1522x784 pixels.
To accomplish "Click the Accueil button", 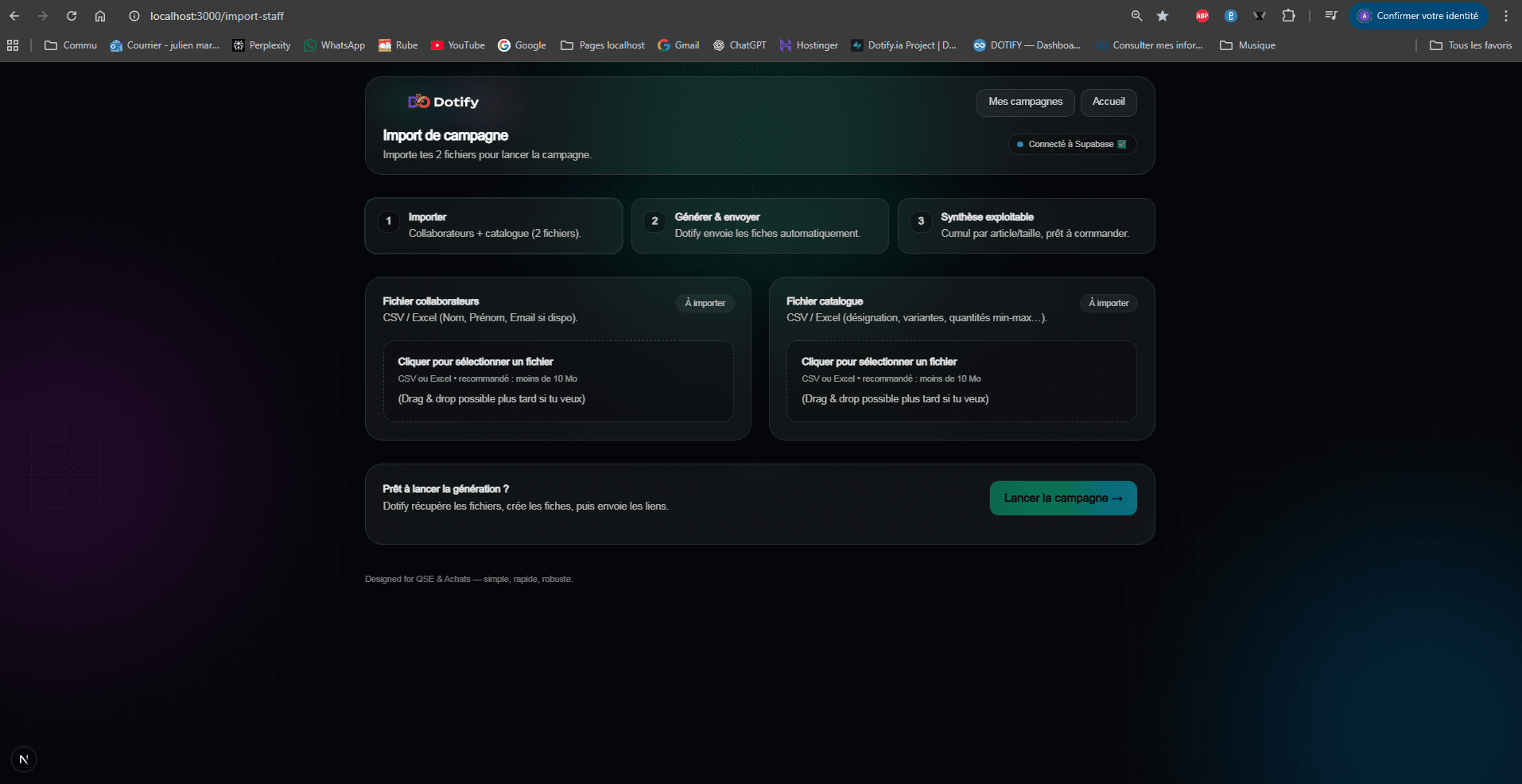I will [1108, 103].
